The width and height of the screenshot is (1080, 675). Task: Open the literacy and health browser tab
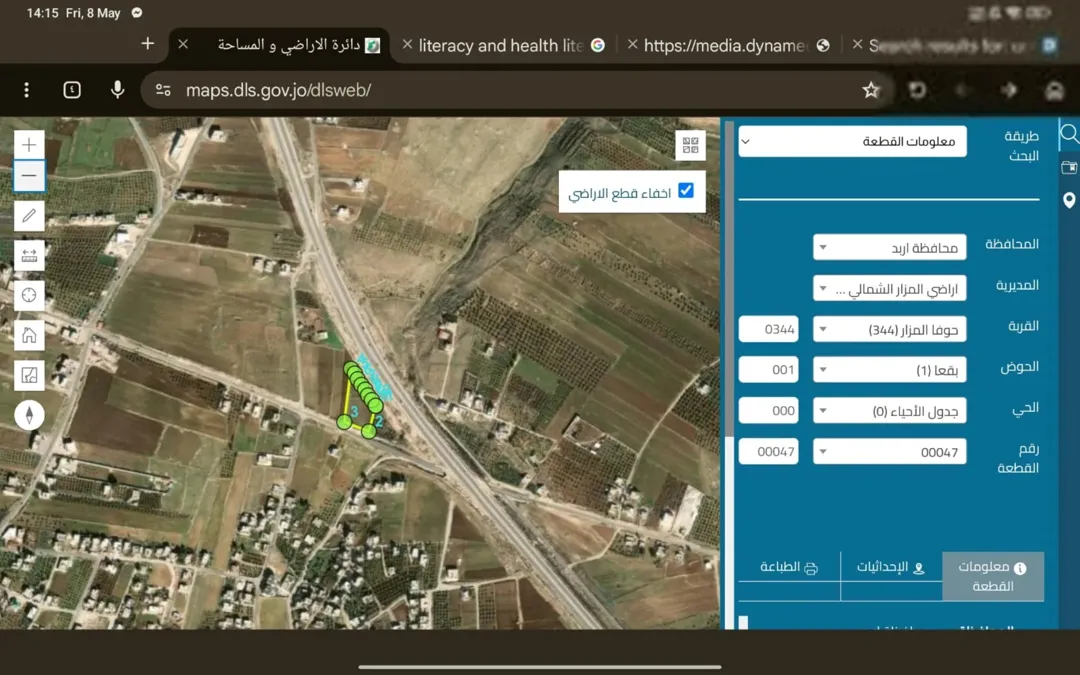coord(501,45)
